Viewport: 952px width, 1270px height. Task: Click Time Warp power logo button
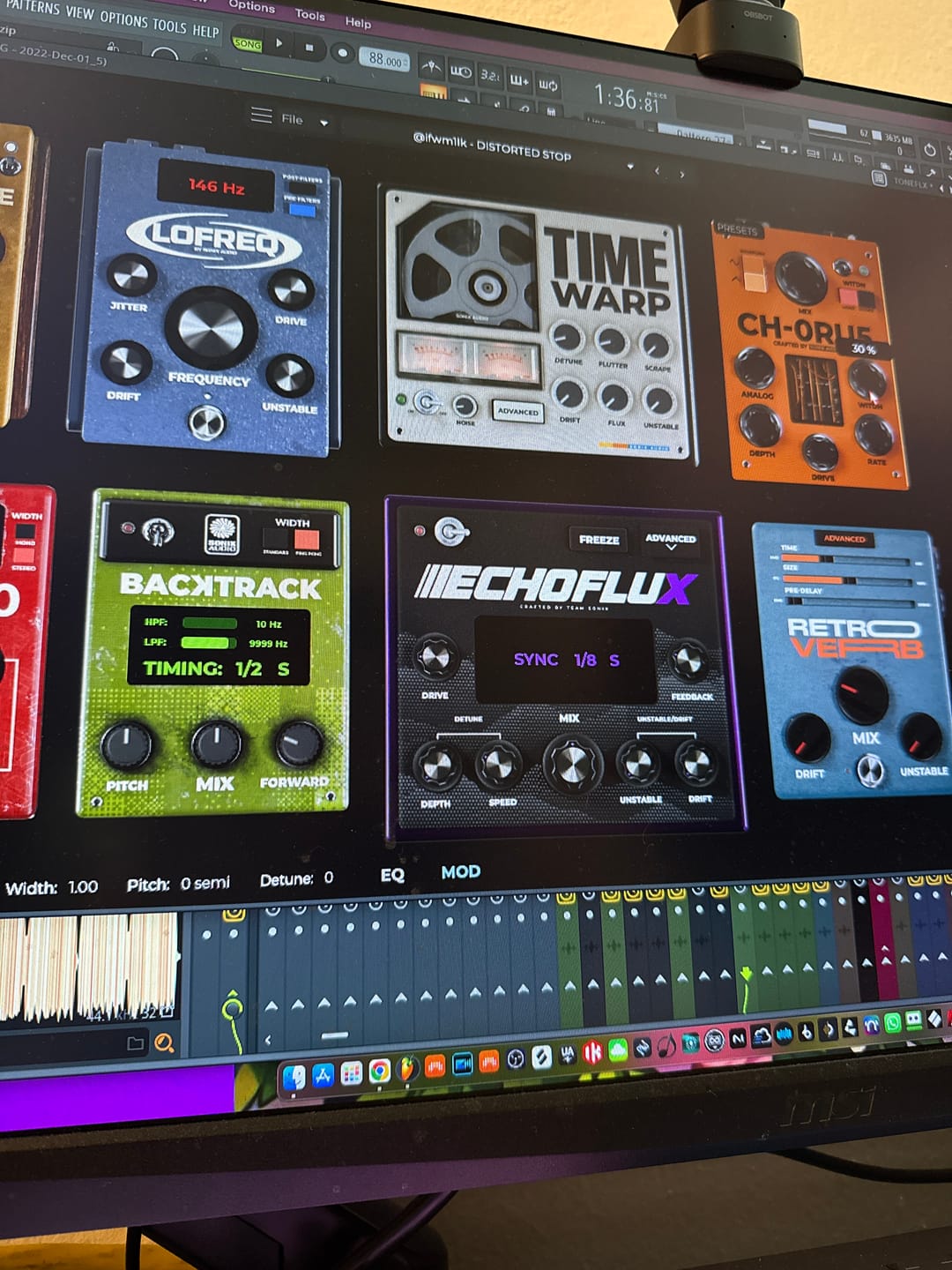coord(427,402)
